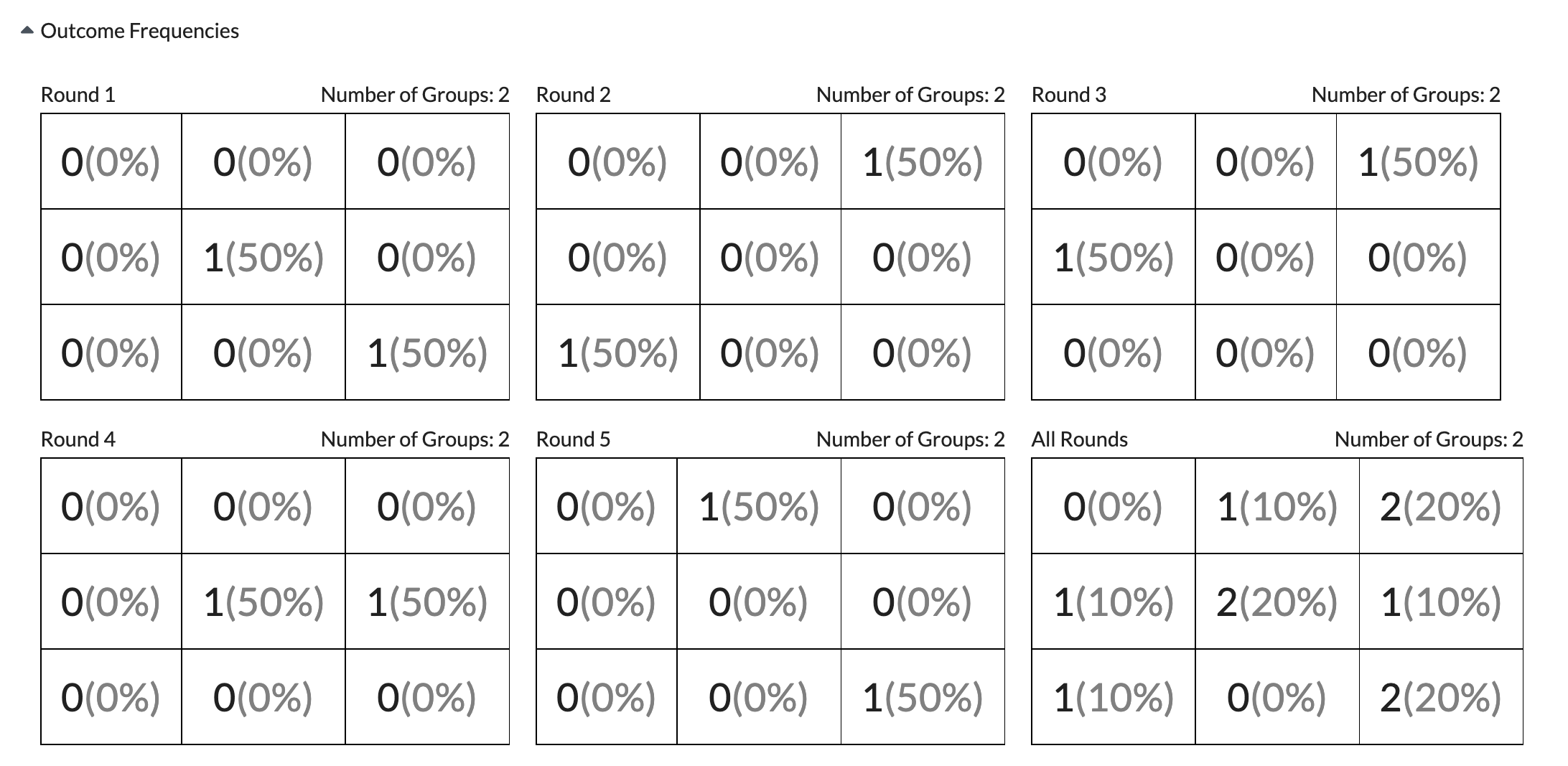Select Round 1 center cell 1(50%)
Screen dimensions: 1568x766
point(263,257)
